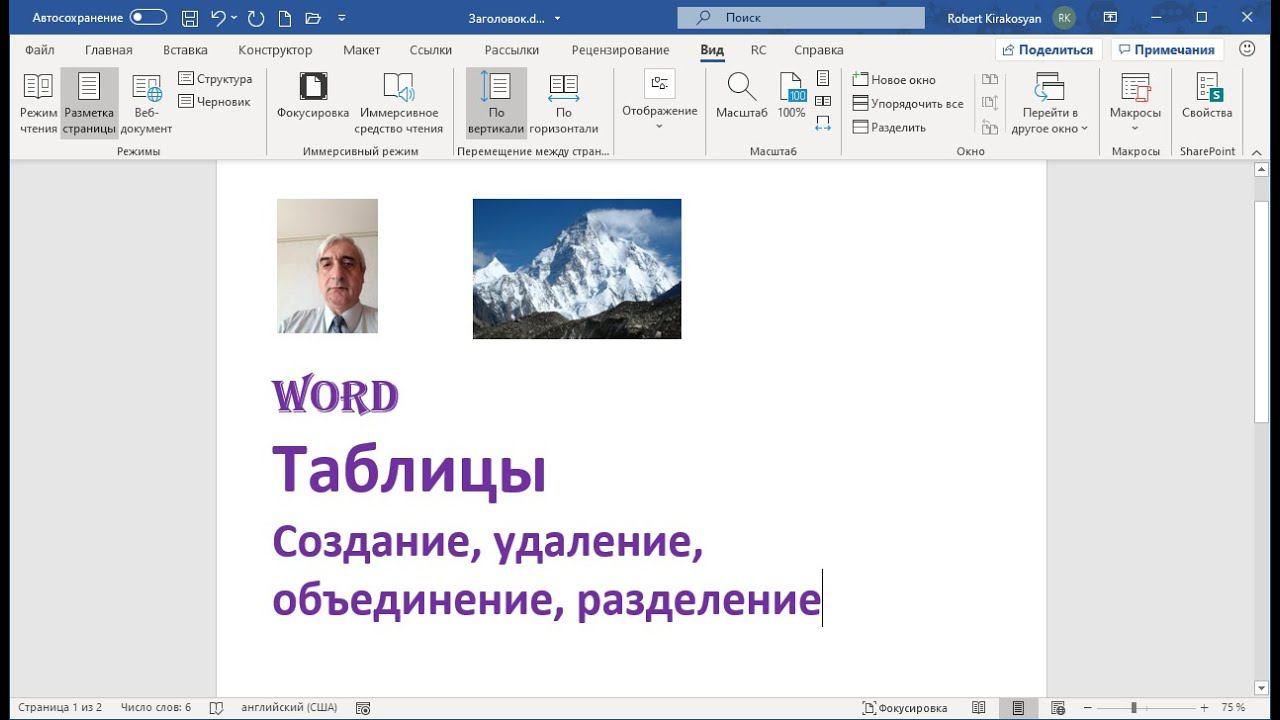The image size is (1280, 720).
Task: Open word count Число слов: 6
Action: point(155,708)
